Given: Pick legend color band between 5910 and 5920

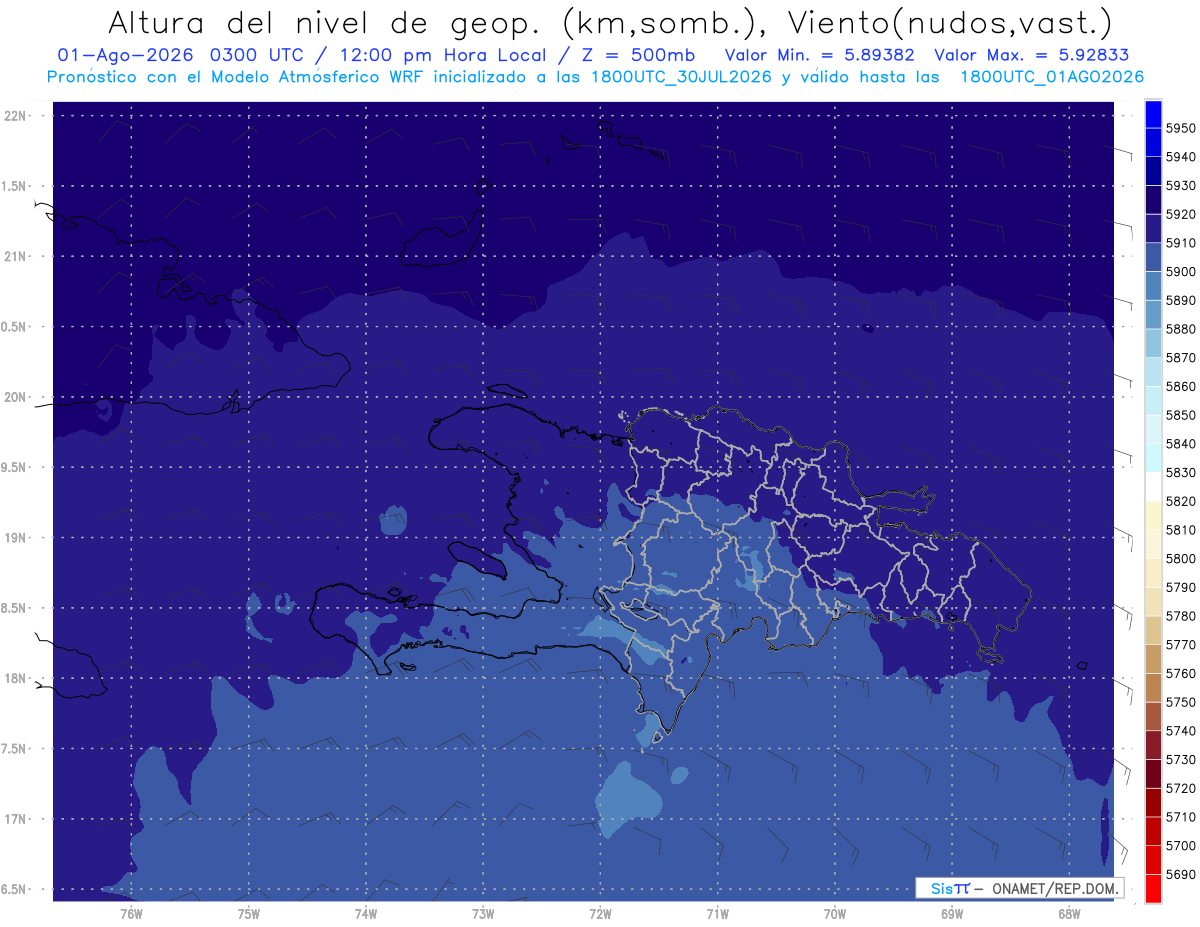Looking at the screenshot, I should [x=1153, y=229].
